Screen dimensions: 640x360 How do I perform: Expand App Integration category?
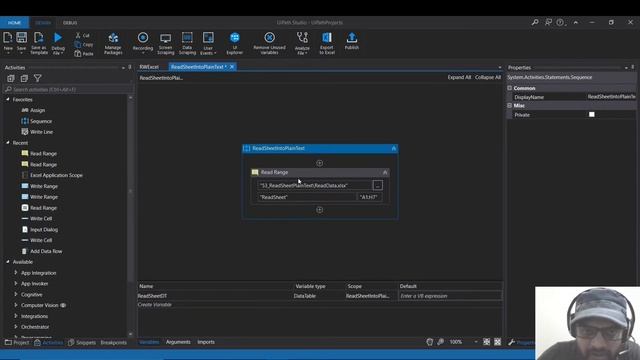click(x=16, y=273)
